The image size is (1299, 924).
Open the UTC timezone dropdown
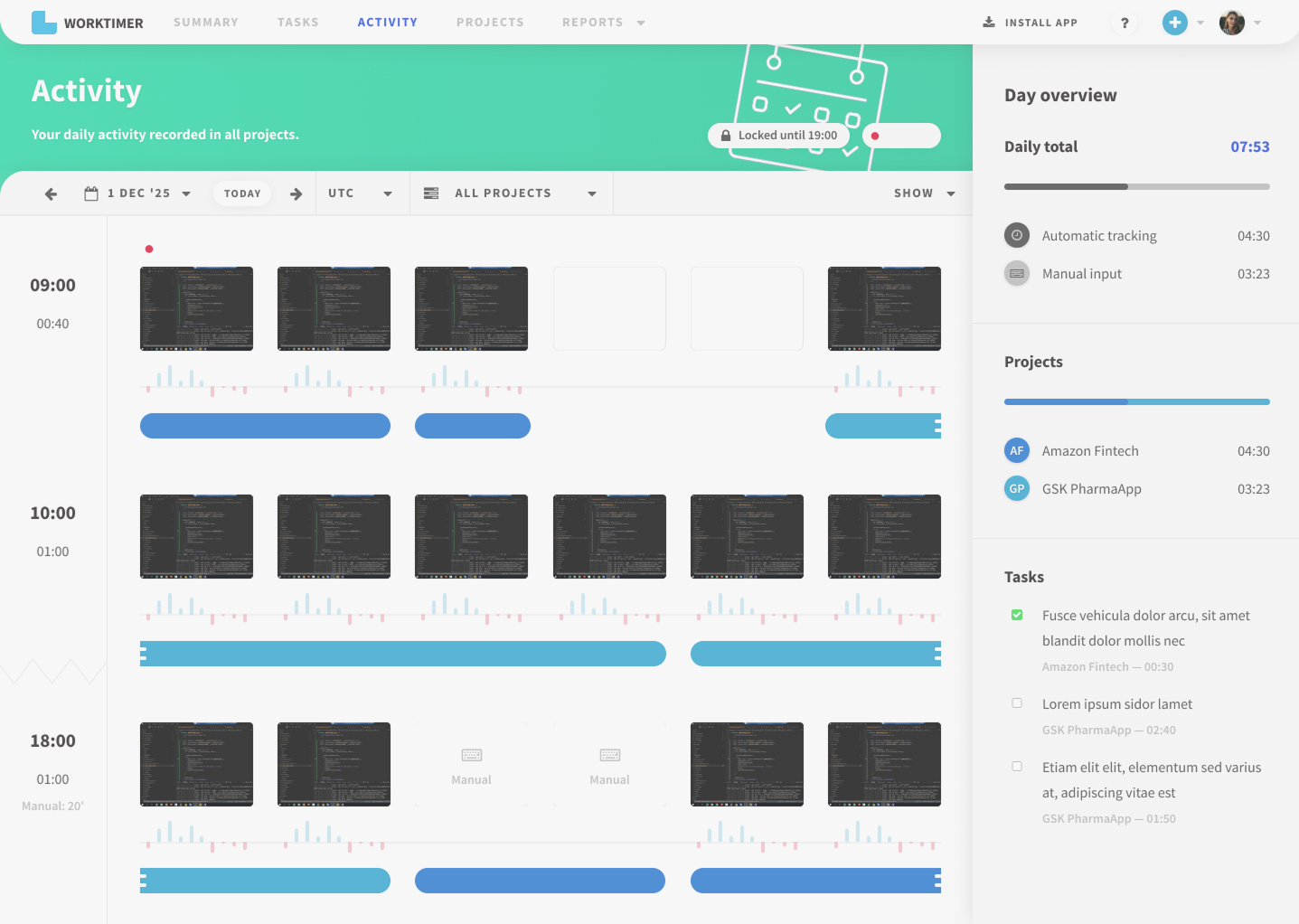point(361,193)
